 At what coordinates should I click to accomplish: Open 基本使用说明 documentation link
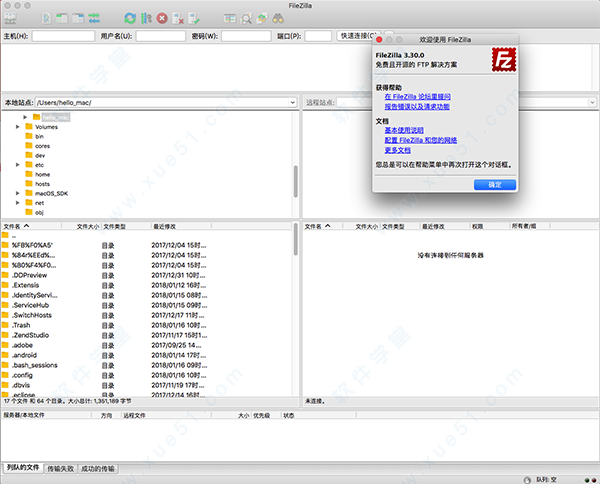click(404, 130)
